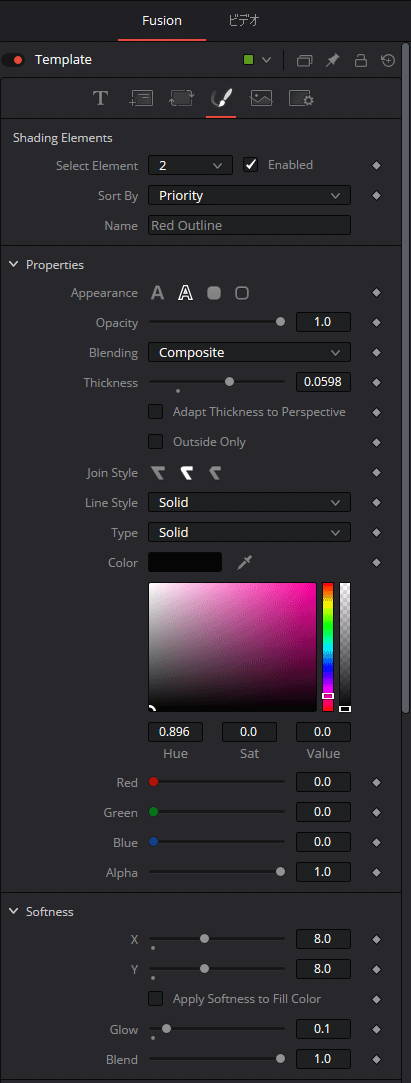The image size is (411, 1083).
Task: Open the Image tab icon
Action: point(261,98)
